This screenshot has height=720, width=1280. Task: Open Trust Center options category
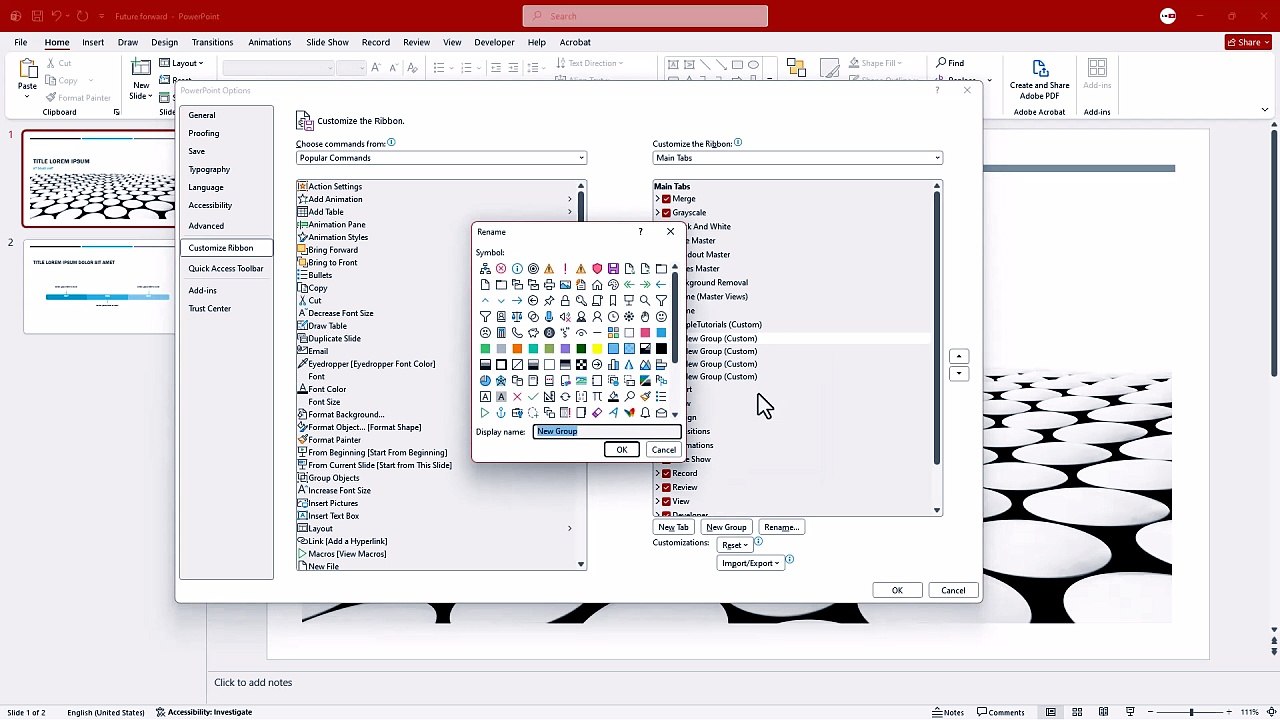click(x=210, y=308)
